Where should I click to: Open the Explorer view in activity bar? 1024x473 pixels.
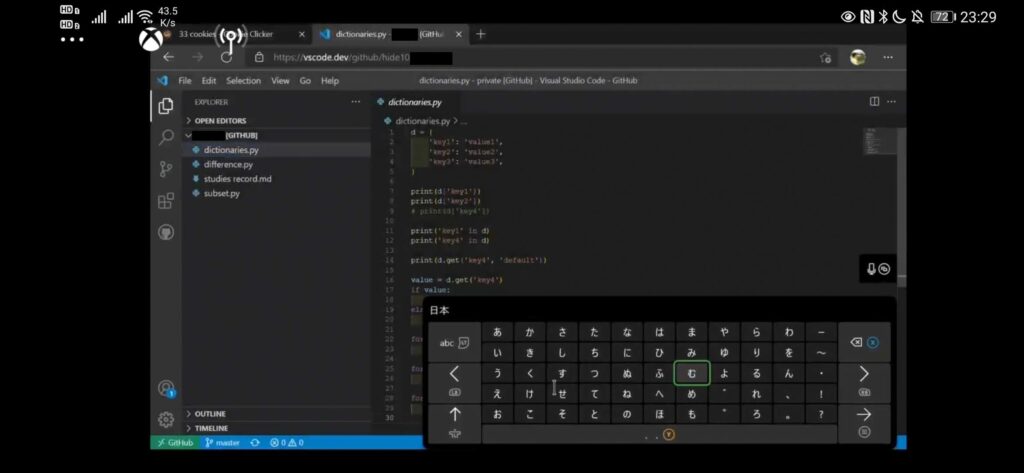pos(166,106)
